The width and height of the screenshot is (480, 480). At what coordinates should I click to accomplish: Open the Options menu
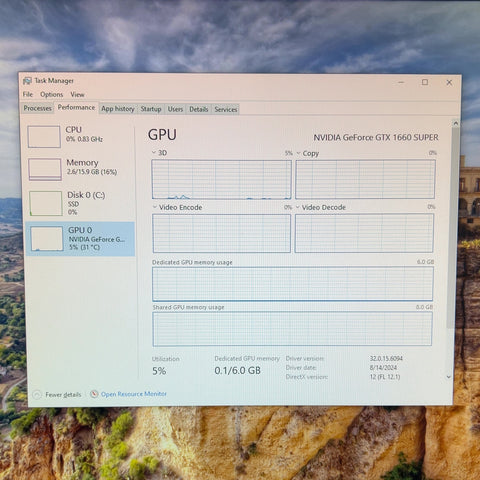click(x=52, y=94)
